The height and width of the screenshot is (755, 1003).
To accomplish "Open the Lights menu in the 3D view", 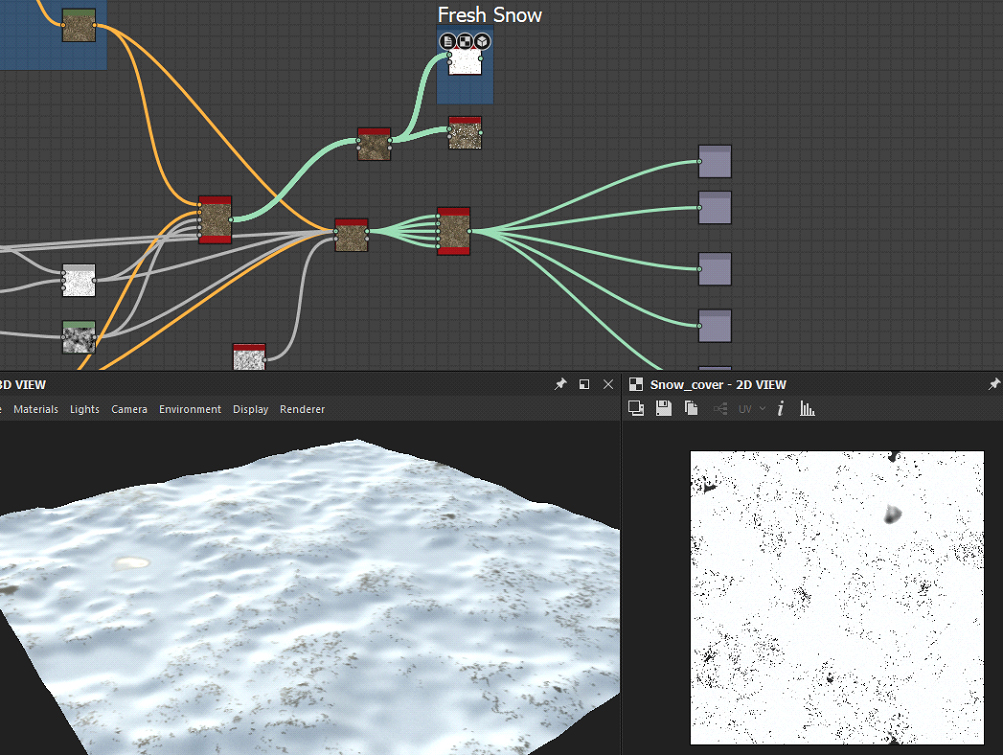I will 85,409.
